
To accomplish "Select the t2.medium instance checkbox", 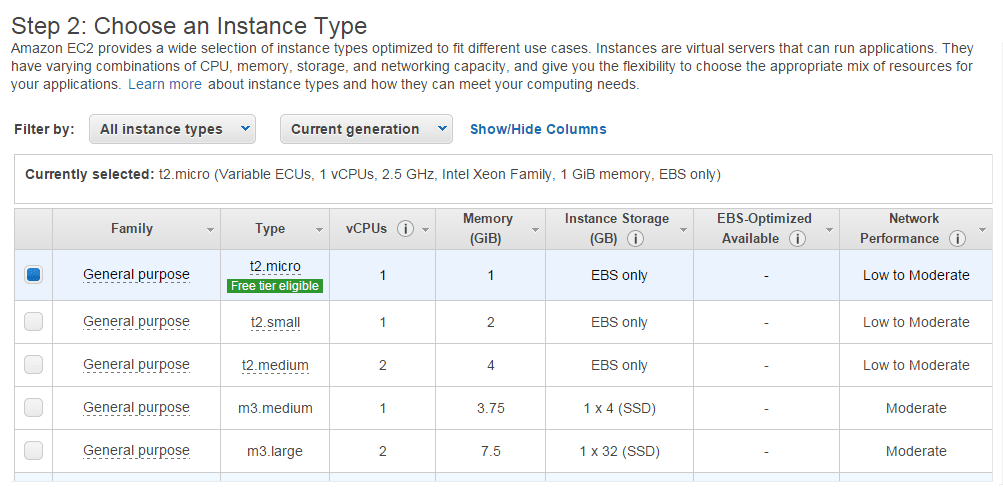I will [34, 365].
